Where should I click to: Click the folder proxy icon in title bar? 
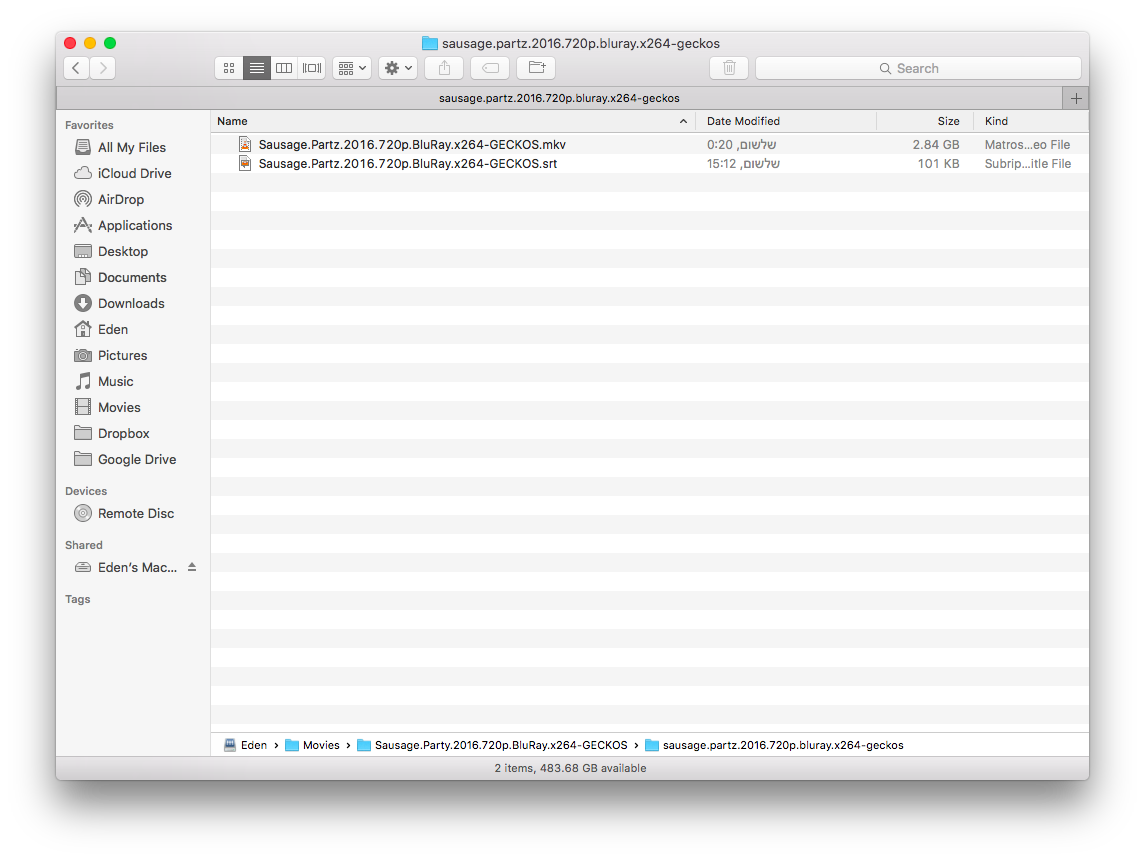430,44
